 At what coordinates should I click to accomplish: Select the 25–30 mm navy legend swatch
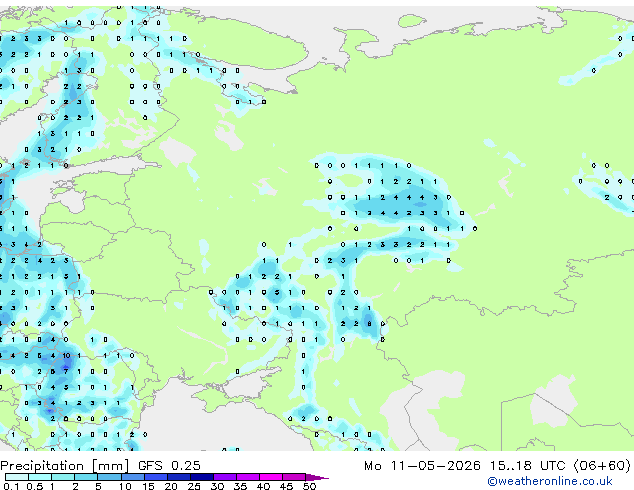point(202,477)
